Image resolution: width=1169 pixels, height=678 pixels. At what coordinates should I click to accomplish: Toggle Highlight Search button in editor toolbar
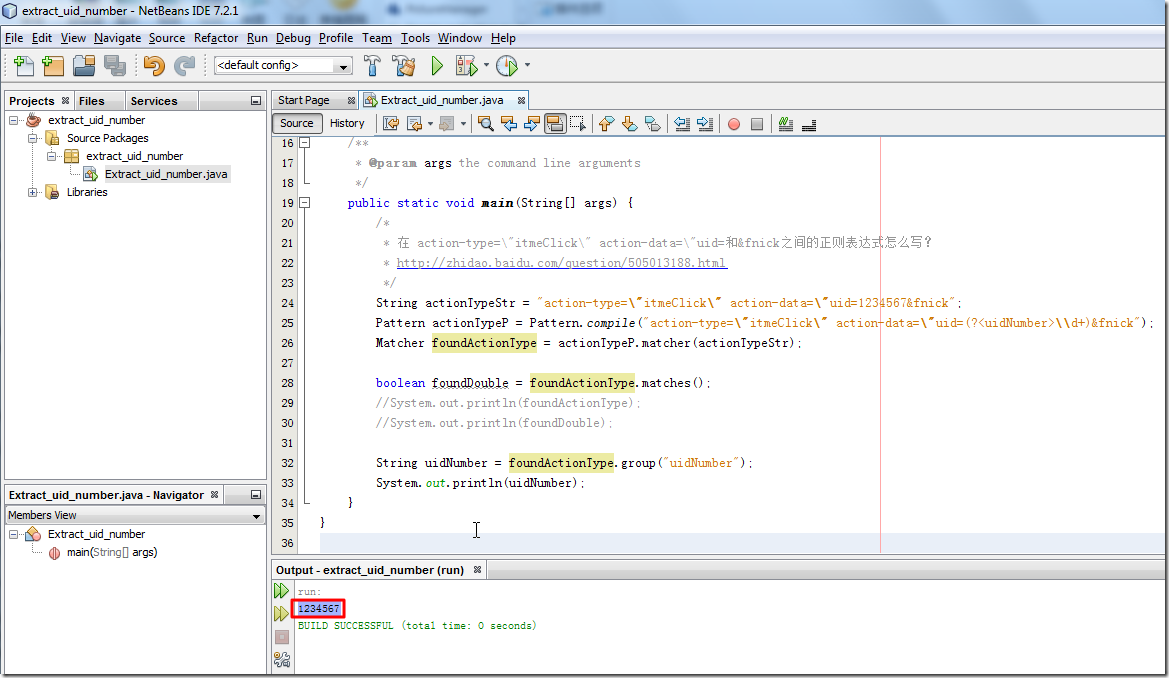554,124
